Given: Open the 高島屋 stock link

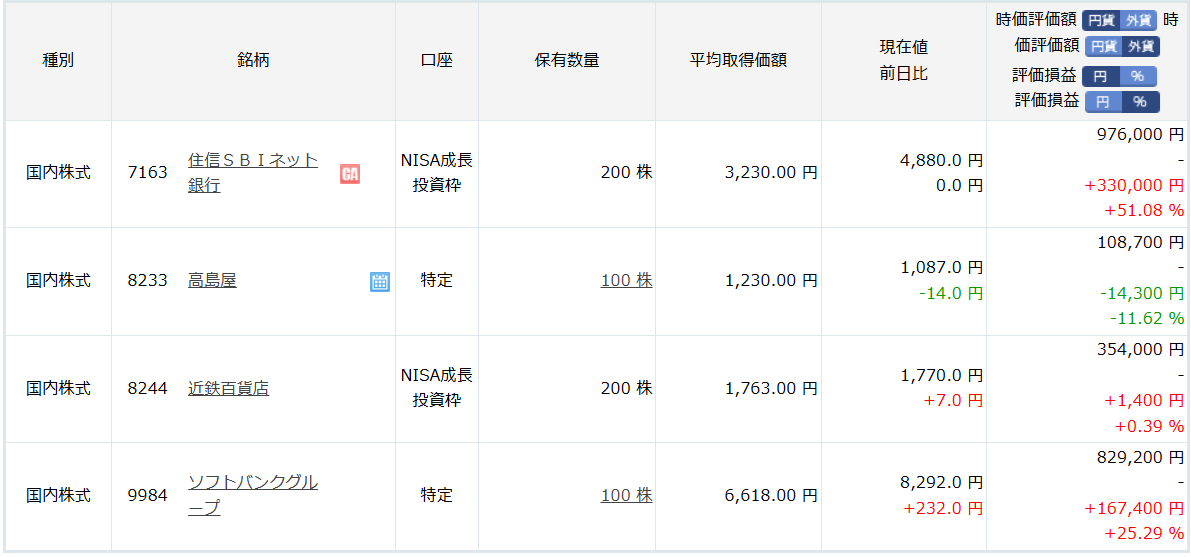Looking at the screenshot, I should coord(212,281).
